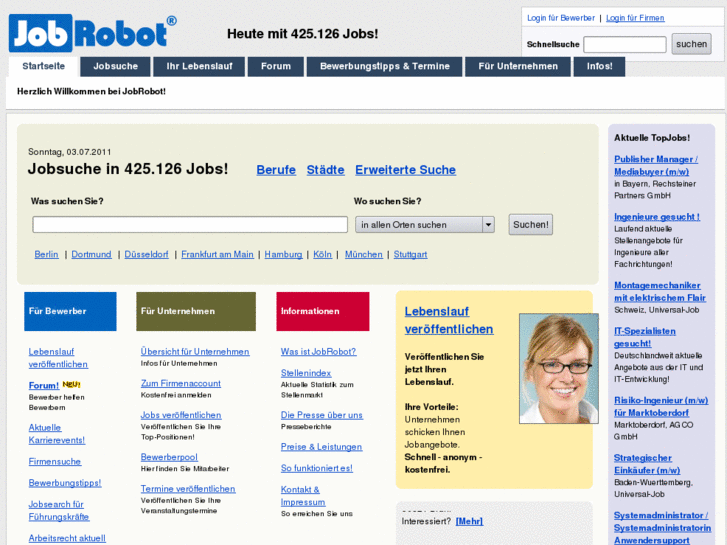The width and height of the screenshot is (727, 545).
Task: Open Zum Firmenaccount link
Action: point(181,384)
